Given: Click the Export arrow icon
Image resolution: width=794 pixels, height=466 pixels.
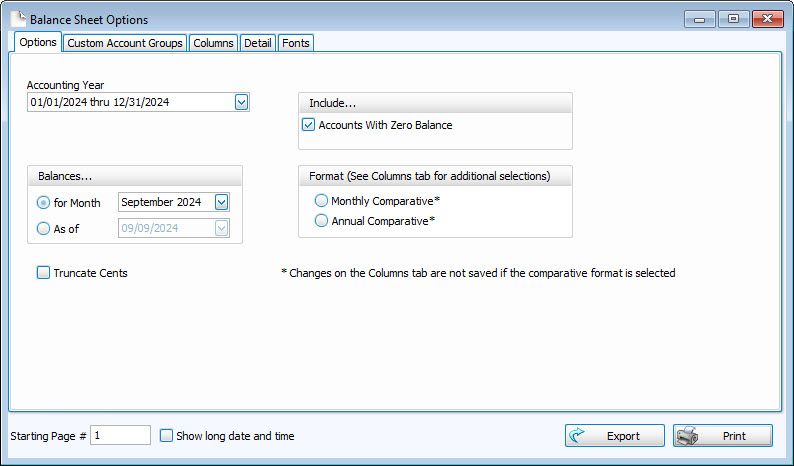Looking at the screenshot, I should tap(577, 436).
